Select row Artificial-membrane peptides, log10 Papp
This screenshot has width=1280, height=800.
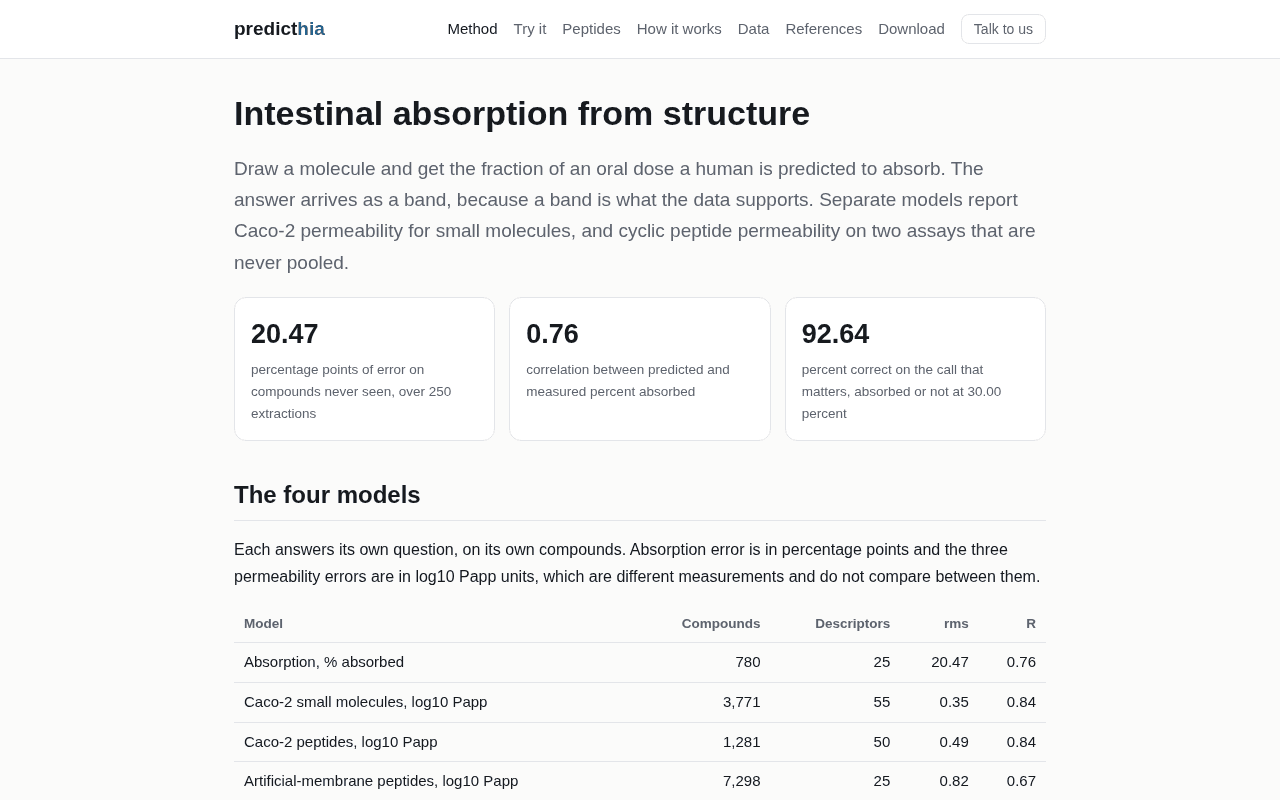coord(640,781)
